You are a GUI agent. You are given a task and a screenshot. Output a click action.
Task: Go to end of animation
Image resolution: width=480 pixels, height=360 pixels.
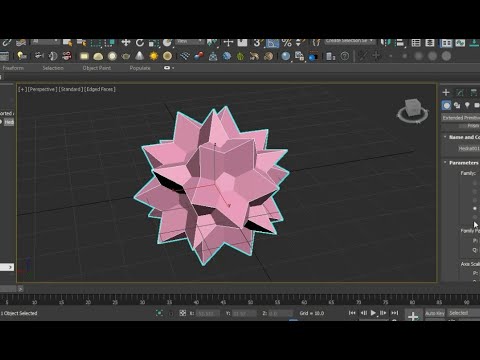tap(395, 313)
